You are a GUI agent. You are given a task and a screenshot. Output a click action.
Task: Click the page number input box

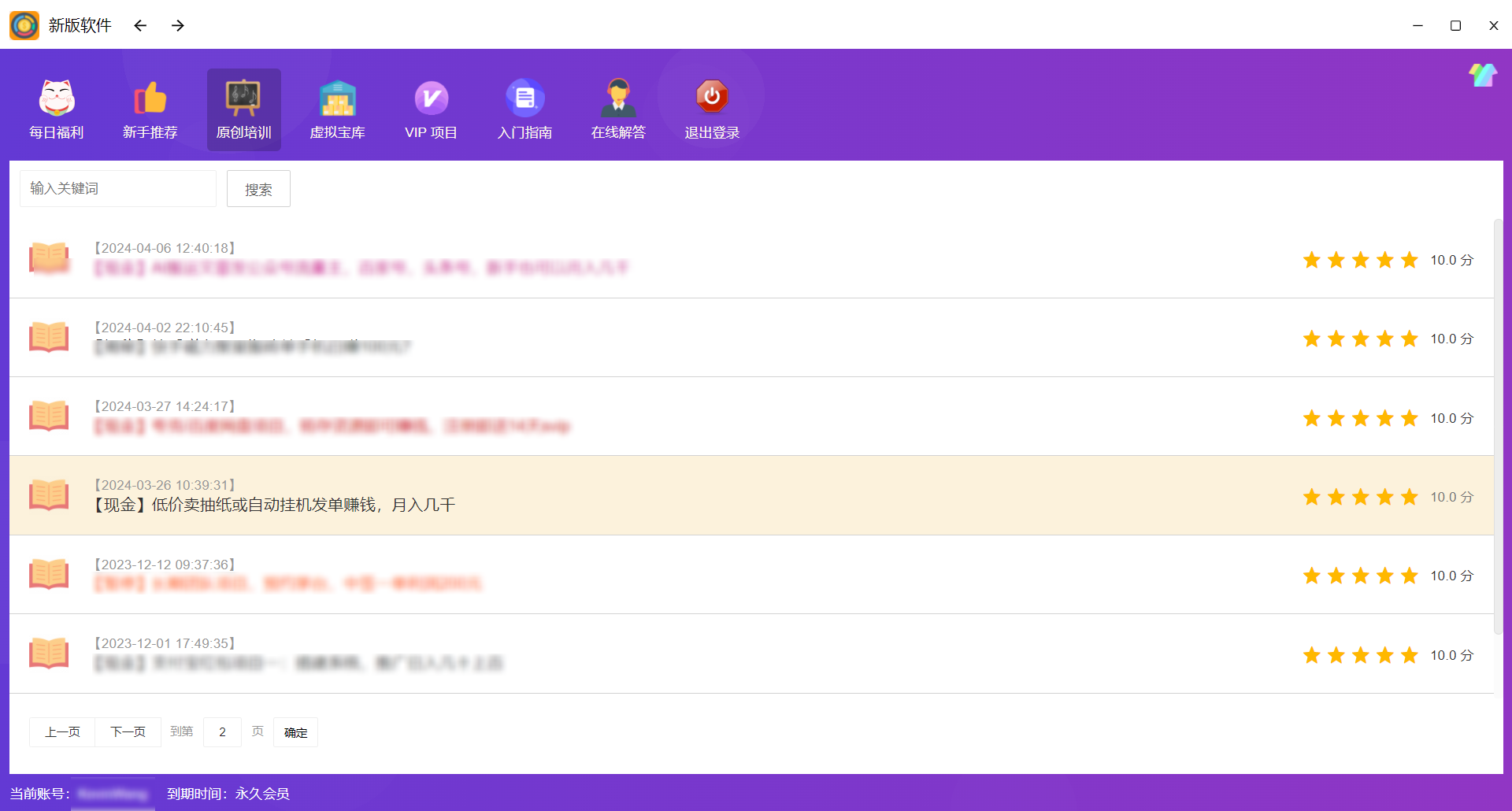[x=222, y=732]
